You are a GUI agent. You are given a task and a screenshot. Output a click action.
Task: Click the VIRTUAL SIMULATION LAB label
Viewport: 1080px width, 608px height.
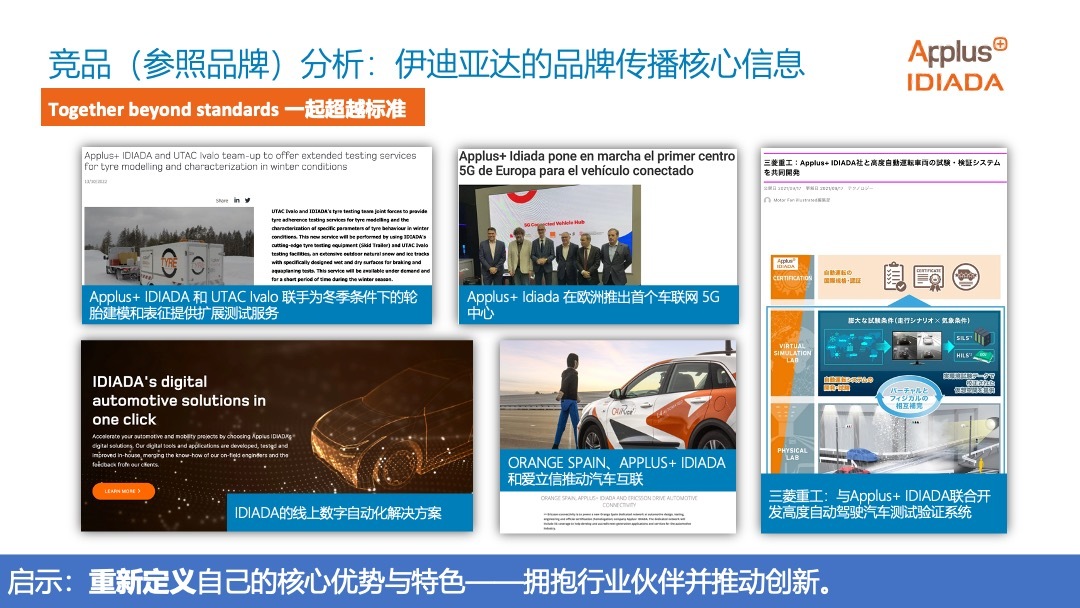point(792,353)
